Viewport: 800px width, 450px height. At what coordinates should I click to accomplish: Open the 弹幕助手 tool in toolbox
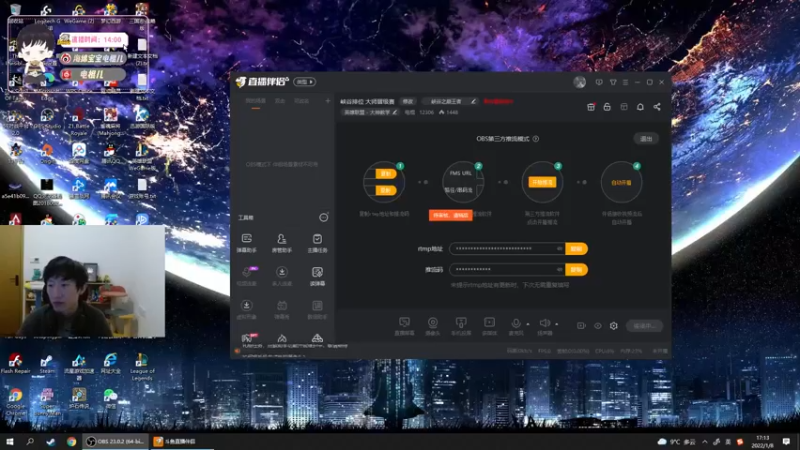point(246,243)
